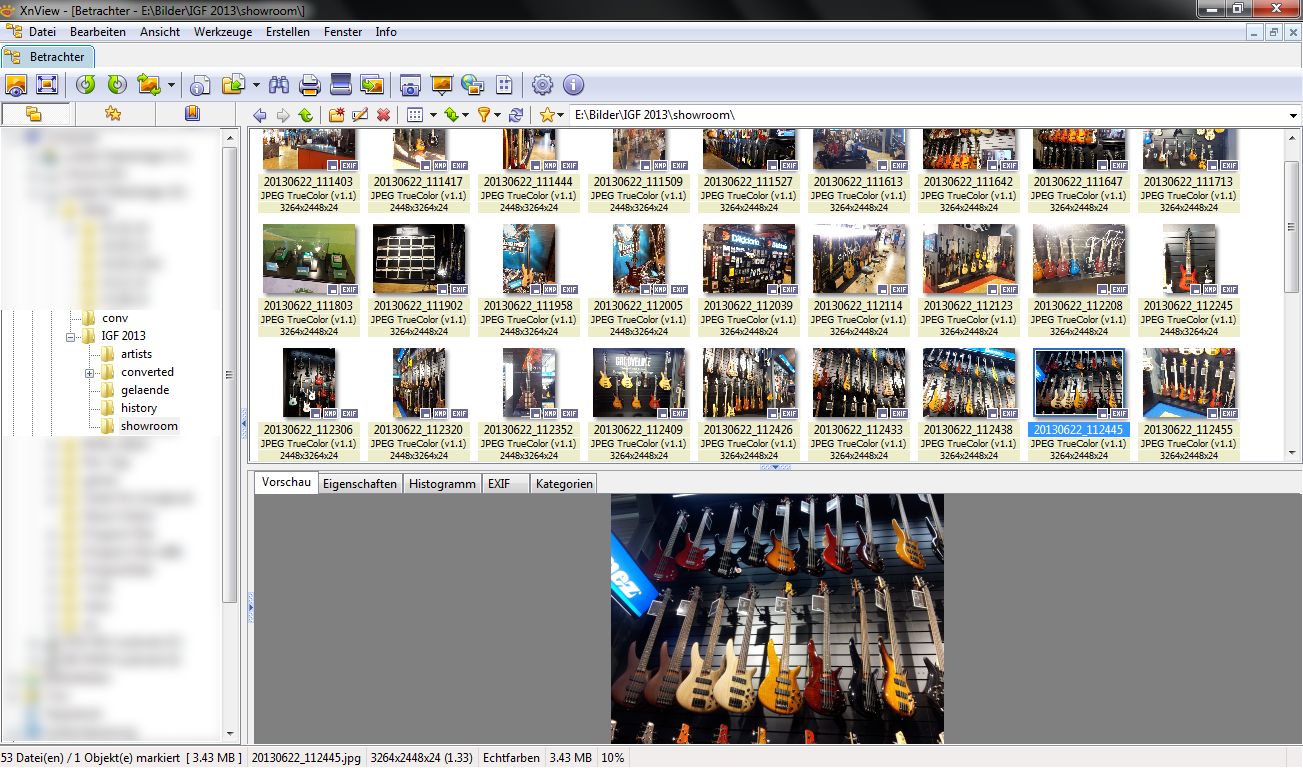The height and width of the screenshot is (768, 1303).
Task: Select the gelaende folder
Action: tap(145, 390)
